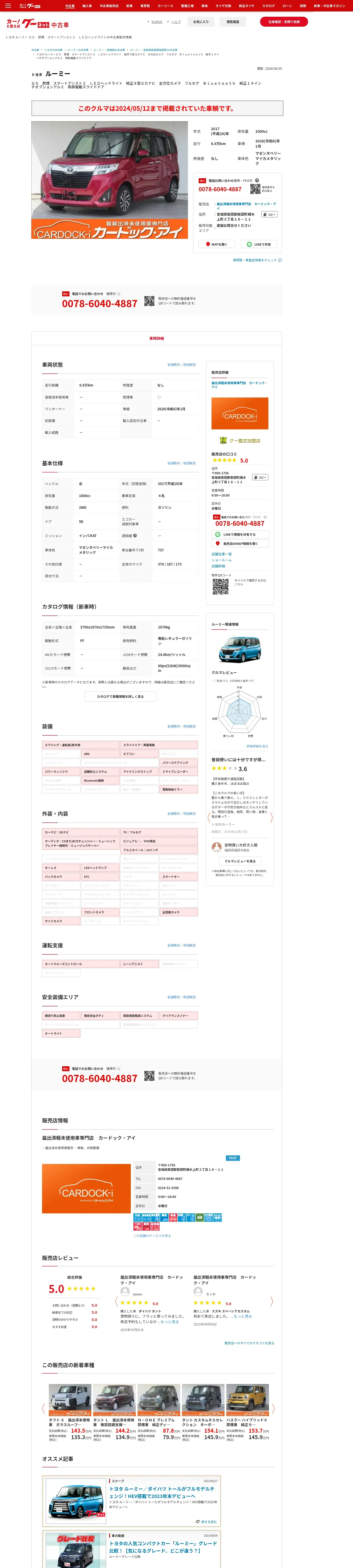Click the 続きを読む link in スクープ article

click(x=206, y=1521)
